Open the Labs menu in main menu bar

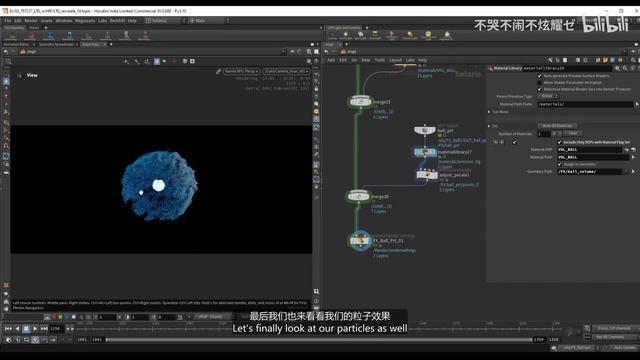(x=102, y=20)
